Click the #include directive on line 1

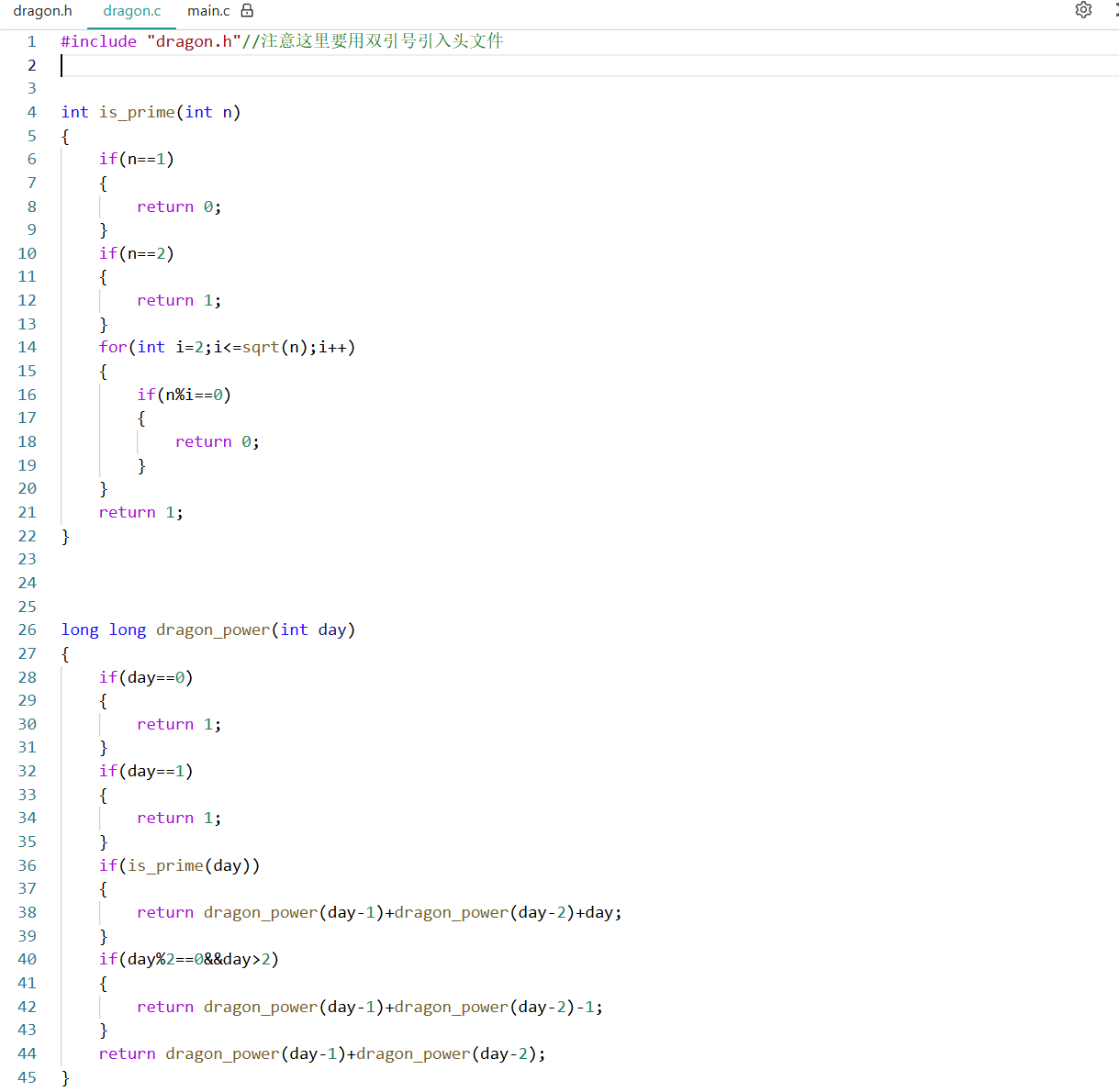point(98,41)
